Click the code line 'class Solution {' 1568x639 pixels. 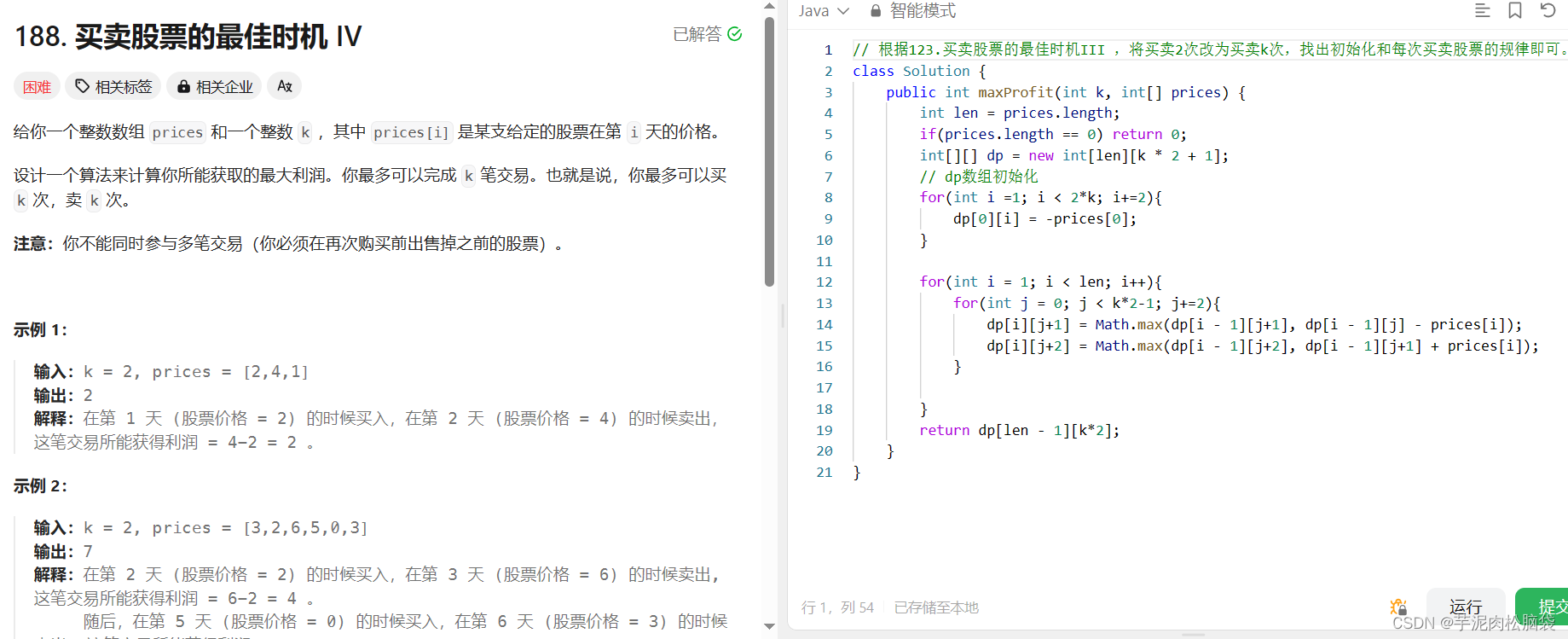[919, 71]
